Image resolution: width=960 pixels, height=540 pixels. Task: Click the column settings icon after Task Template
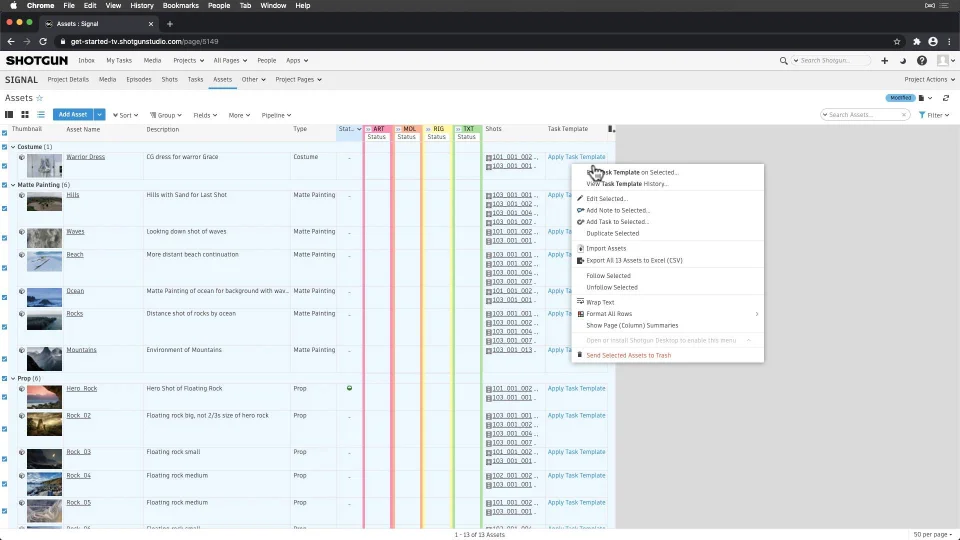point(611,129)
